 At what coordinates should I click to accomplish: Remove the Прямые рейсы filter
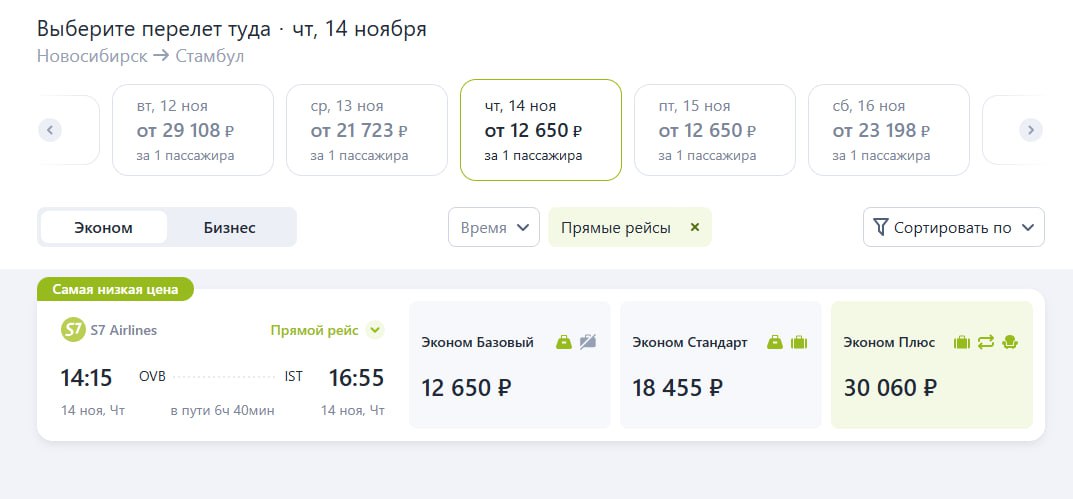[x=695, y=227]
